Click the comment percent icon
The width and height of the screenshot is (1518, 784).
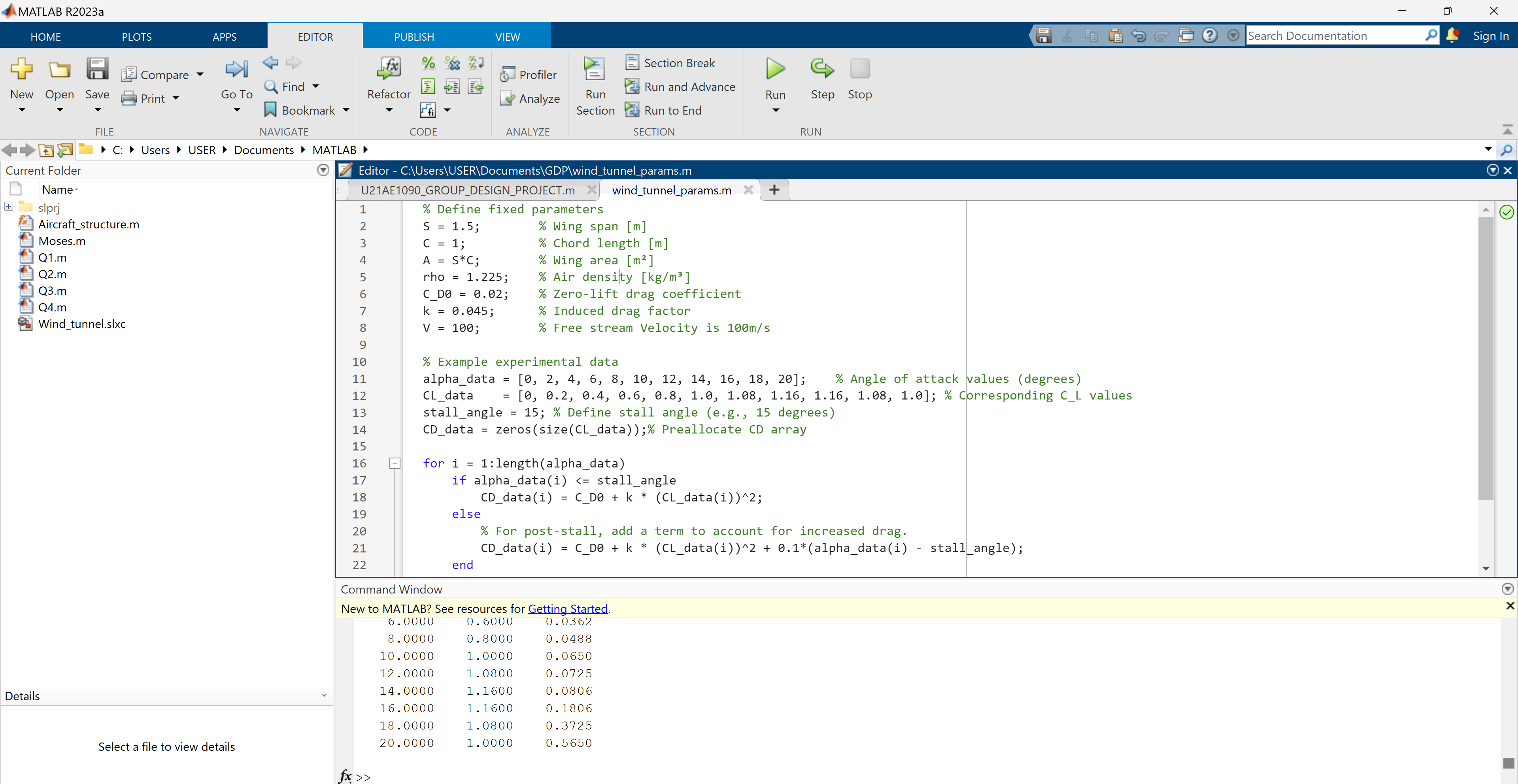[x=429, y=63]
